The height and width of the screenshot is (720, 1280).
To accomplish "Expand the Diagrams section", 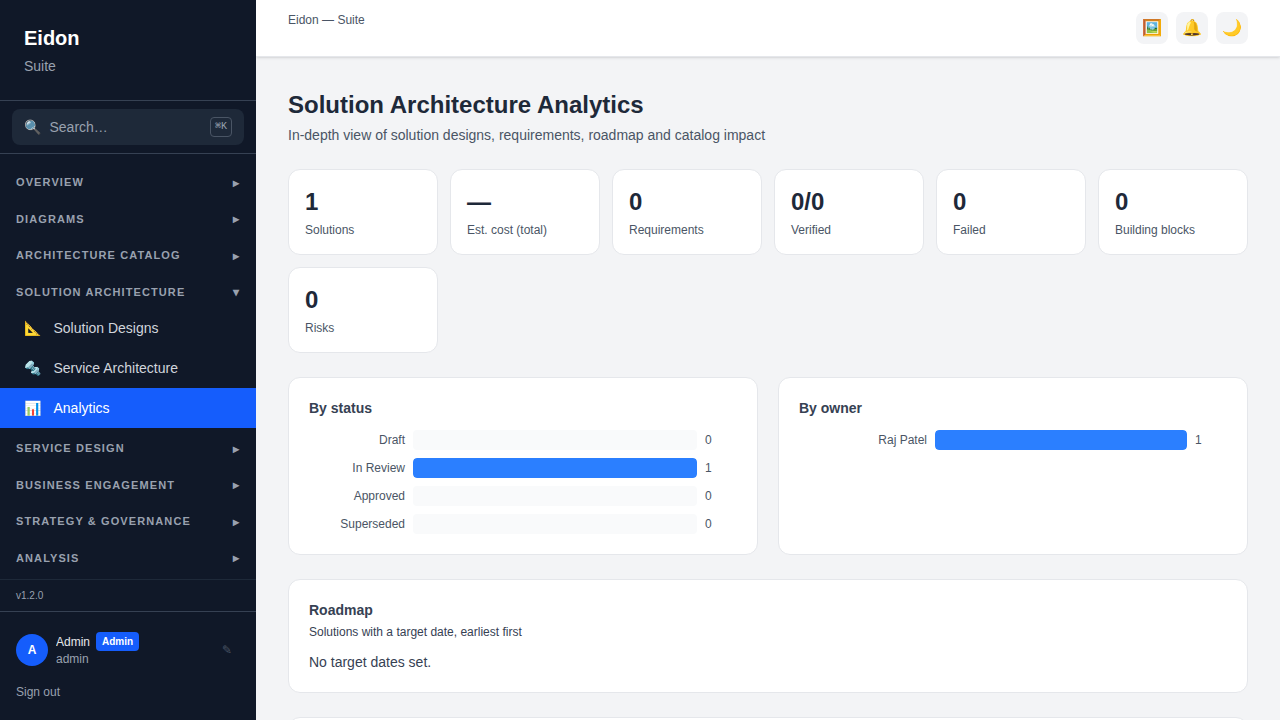I will pos(128,219).
